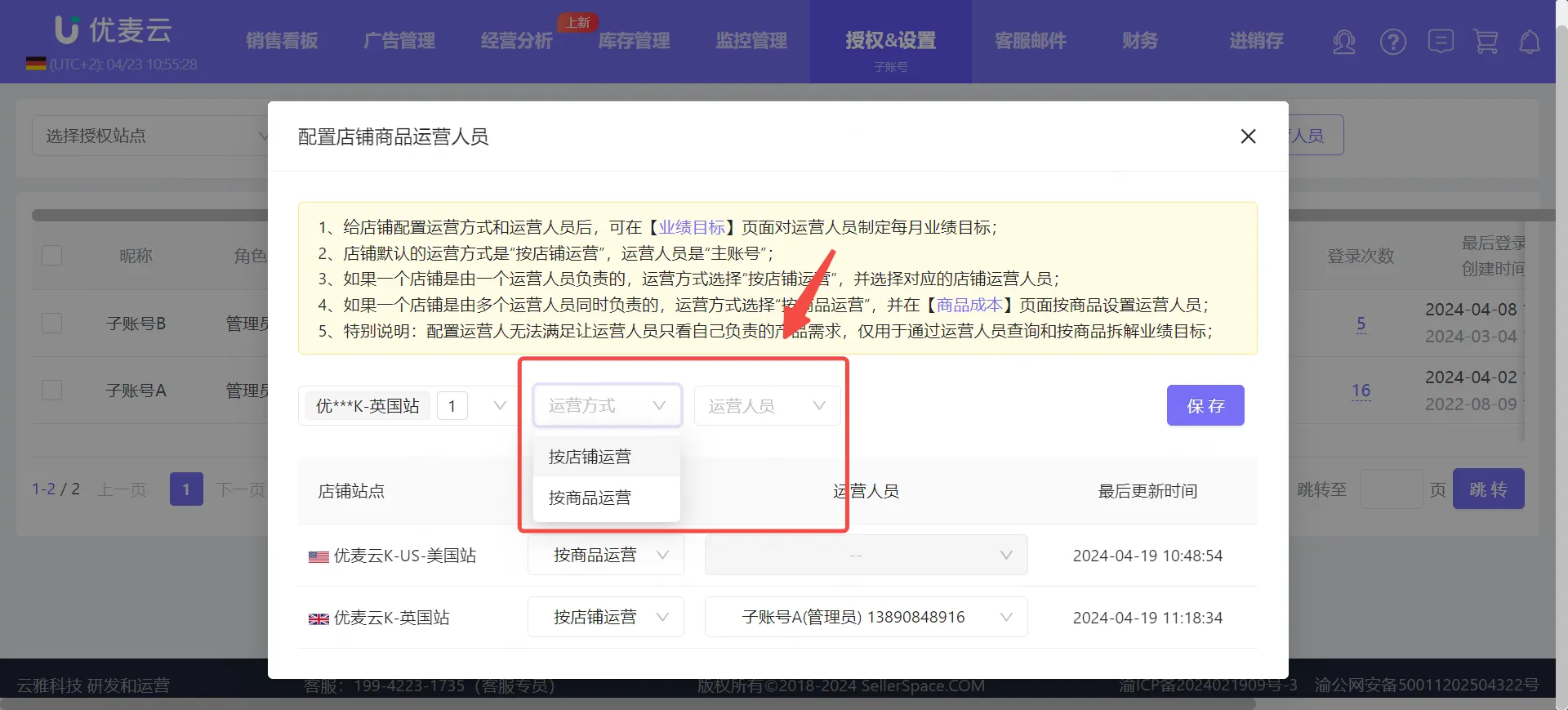Open the 运营方式 dropdown
This screenshot has height=710, width=1568.
(x=608, y=406)
